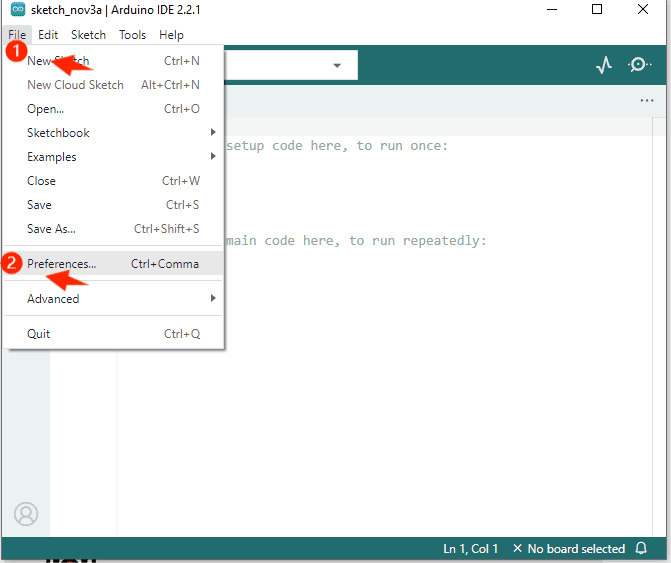This screenshot has height=563, width=671.
Task: Choose Open... from the File menu
Action: (114, 109)
